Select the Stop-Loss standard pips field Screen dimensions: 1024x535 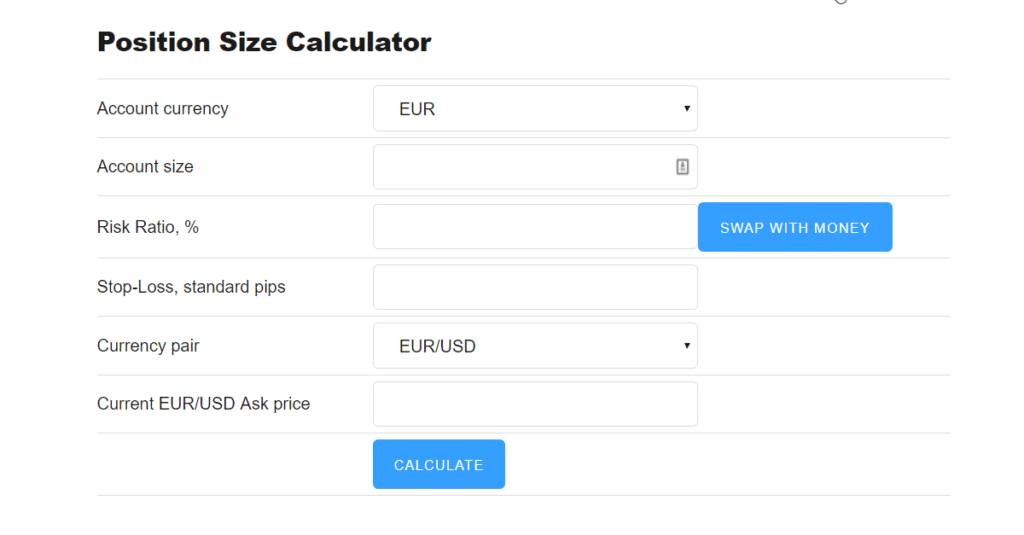[x=534, y=287]
